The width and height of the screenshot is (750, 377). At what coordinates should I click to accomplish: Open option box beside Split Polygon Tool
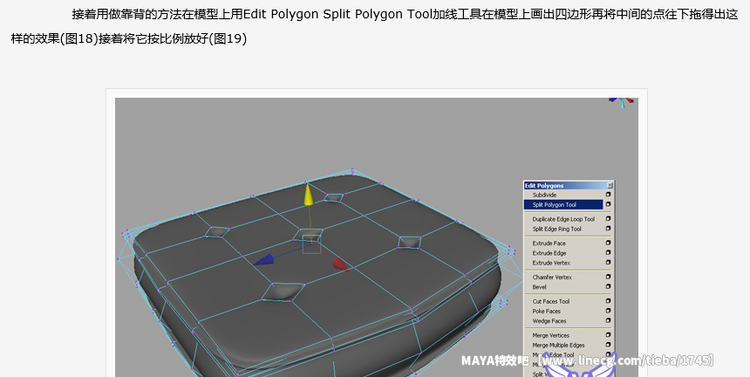608,204
